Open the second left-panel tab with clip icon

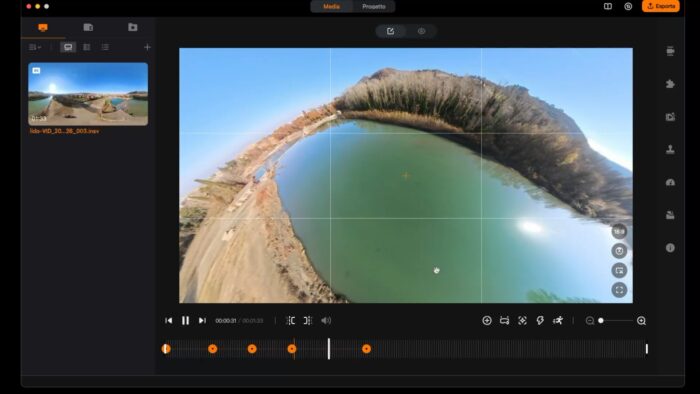tap(88, 27)
